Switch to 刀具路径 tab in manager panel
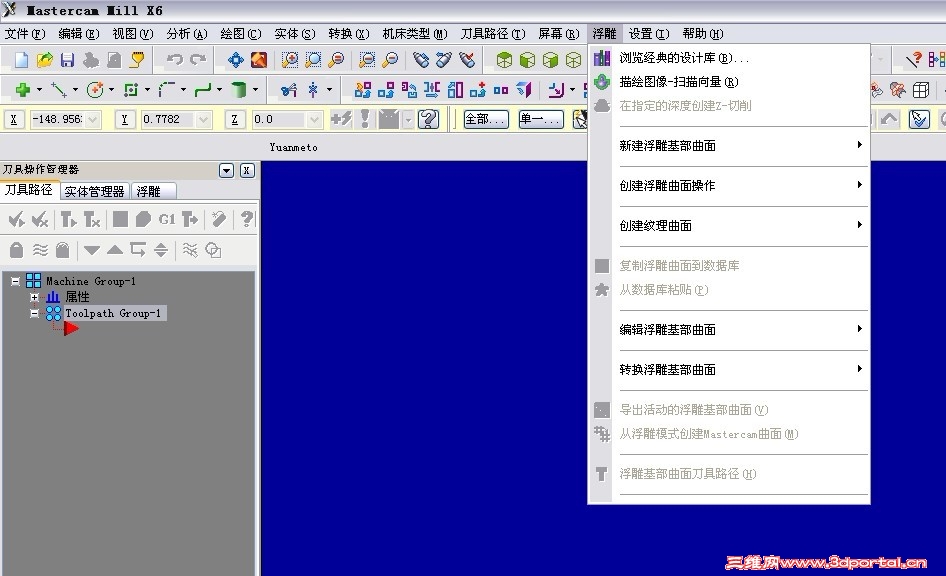This screenshot has height=576, width=946. [x=29, y=190]
